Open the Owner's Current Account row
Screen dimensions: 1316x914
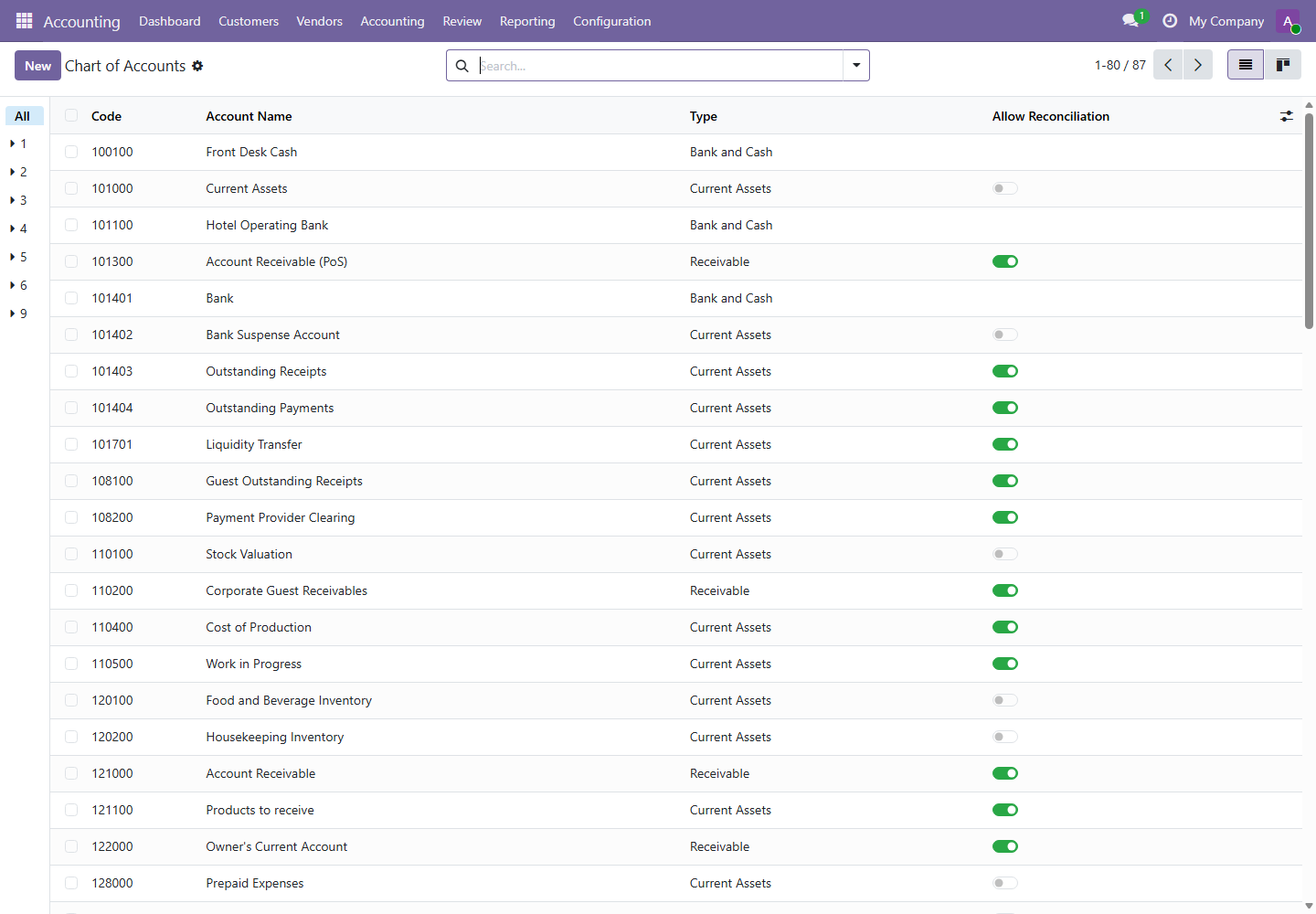(676, 846)
